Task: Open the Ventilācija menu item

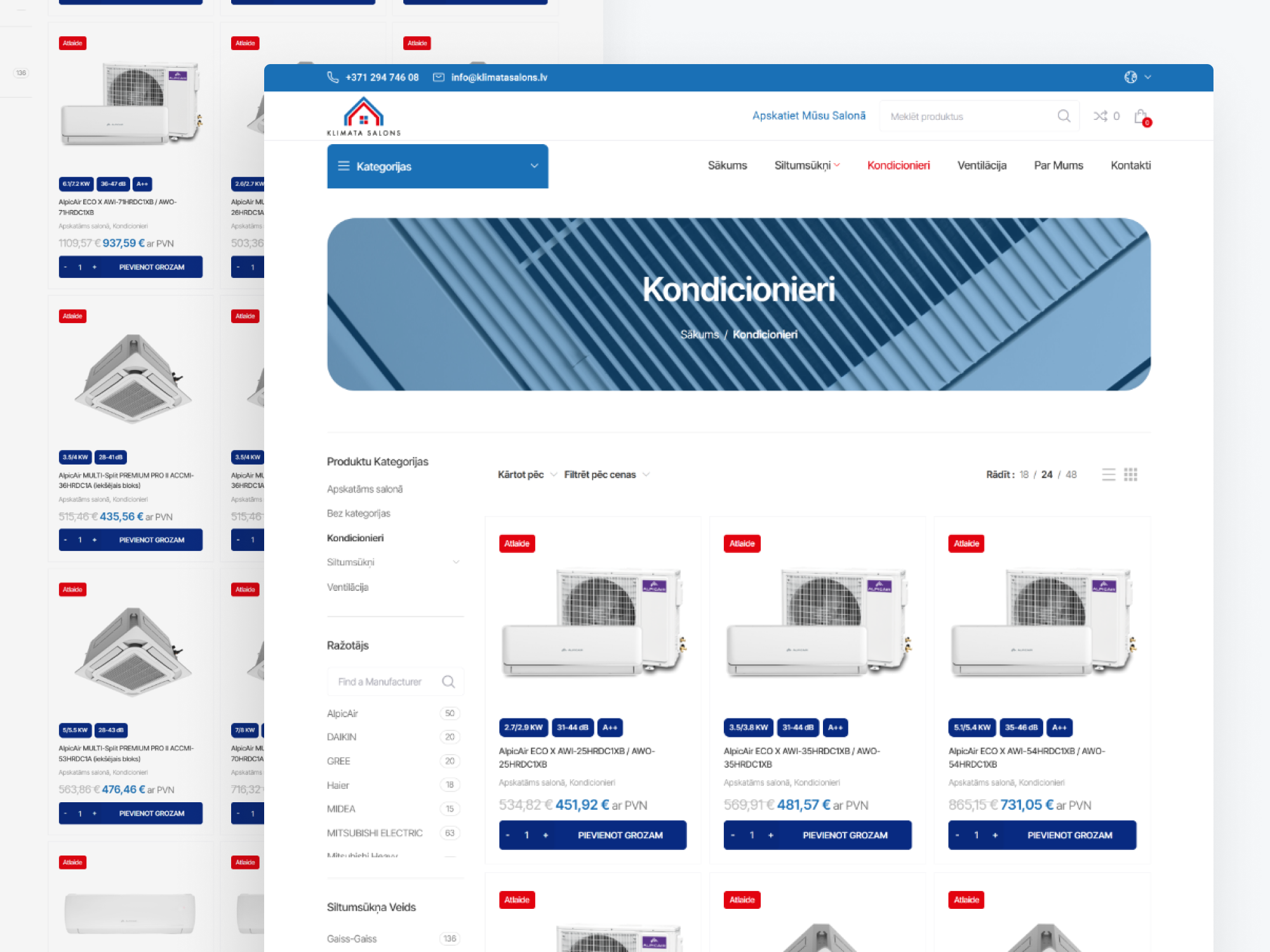Action: [x=982, y=166]
